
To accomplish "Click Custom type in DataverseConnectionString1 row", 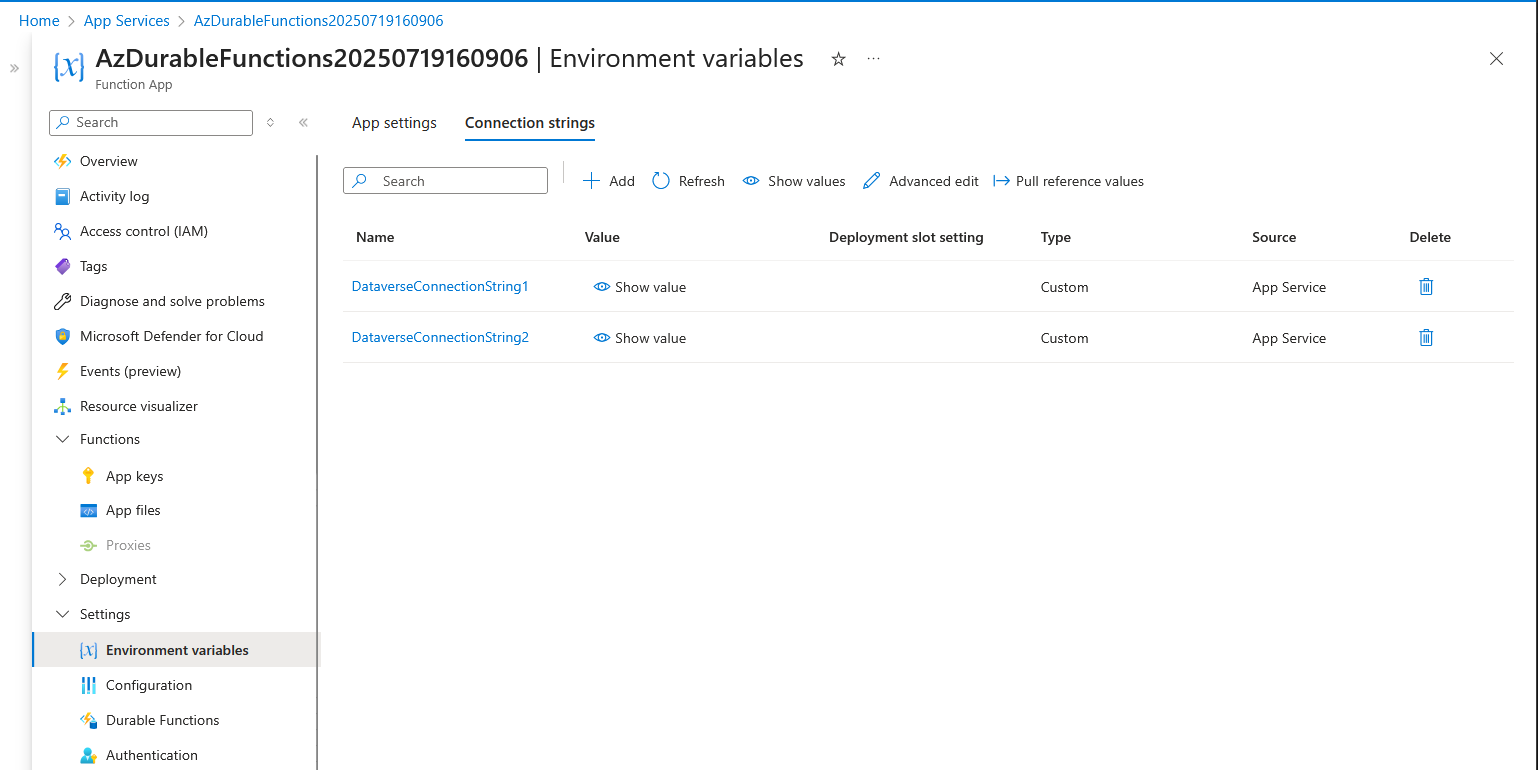I will pyautogui.click(x=1064, y=287).
